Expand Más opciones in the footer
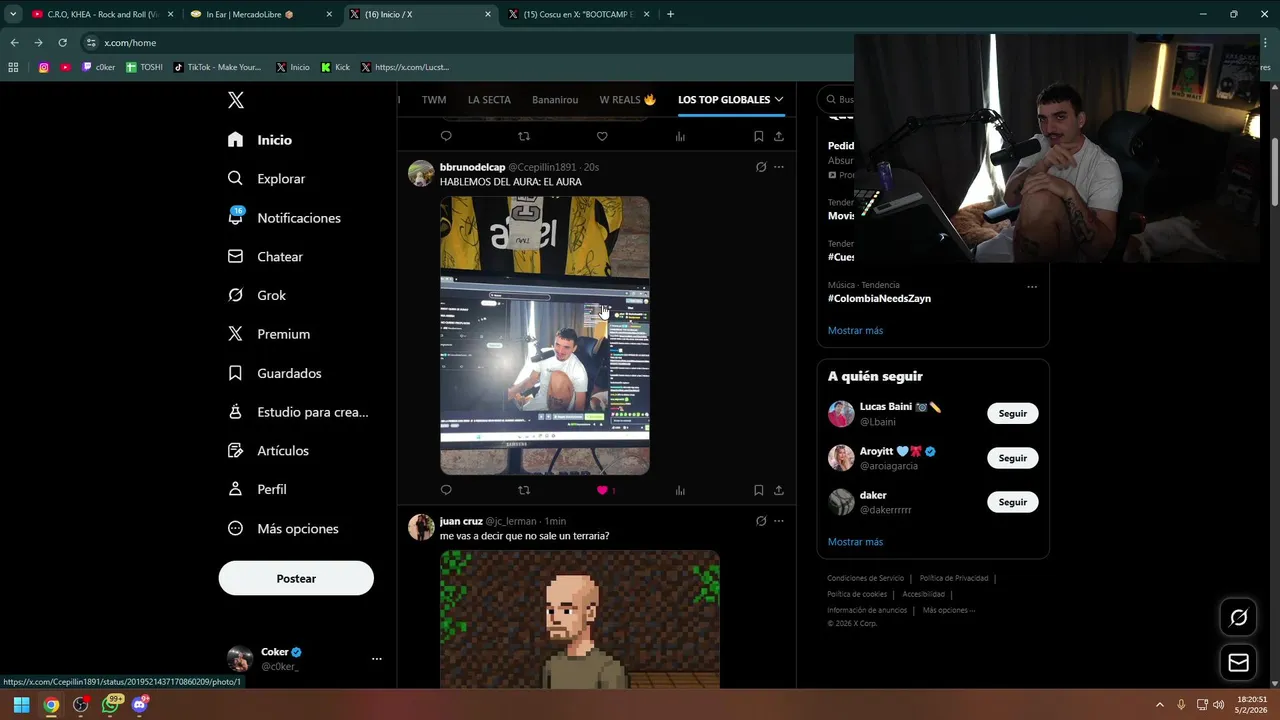The image size is (1280, 720). click(x=948, y=610)
